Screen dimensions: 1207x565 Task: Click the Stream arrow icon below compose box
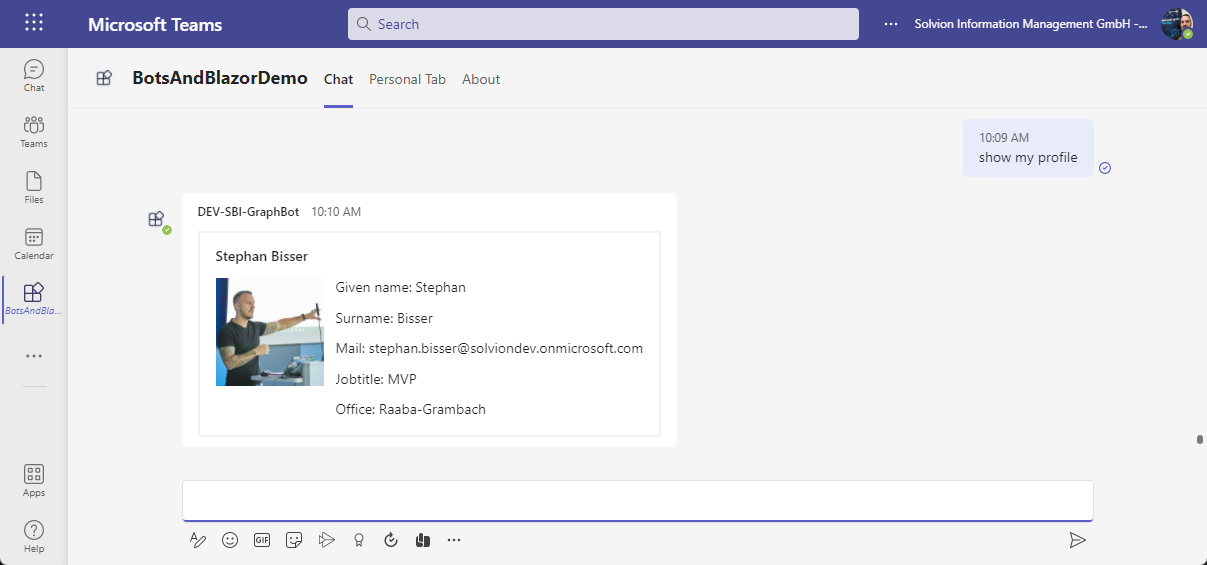point(326,540)
